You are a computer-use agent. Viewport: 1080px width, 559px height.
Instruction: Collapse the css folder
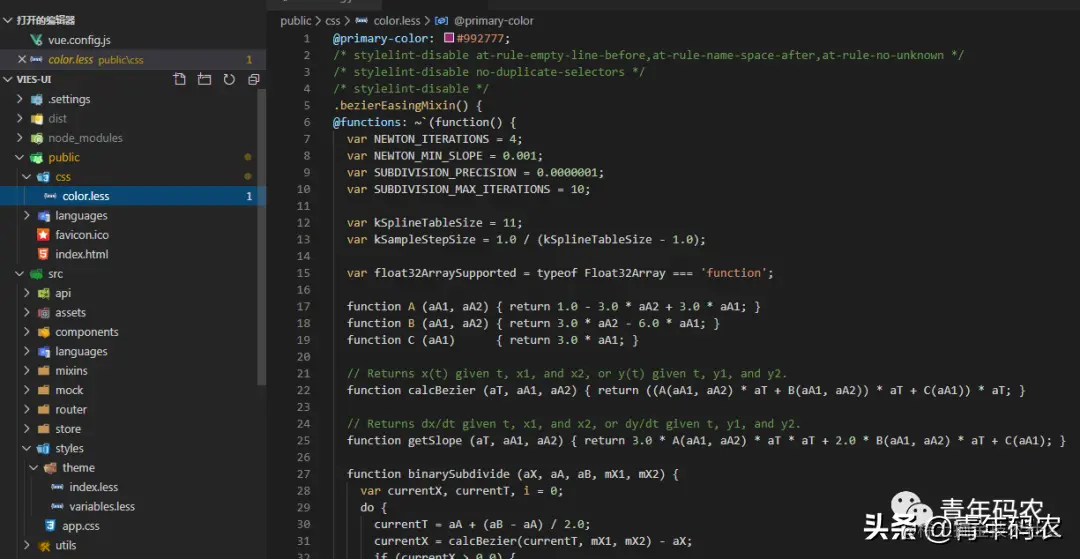(26, 176)
